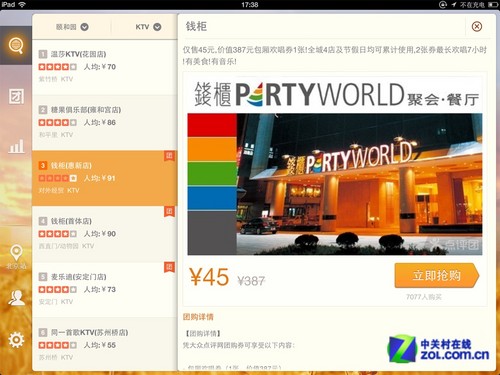The height and width of the screenshot is (375, 500).
Task: Tap rank number 5 badge
Action: click(x=43, y=277)
